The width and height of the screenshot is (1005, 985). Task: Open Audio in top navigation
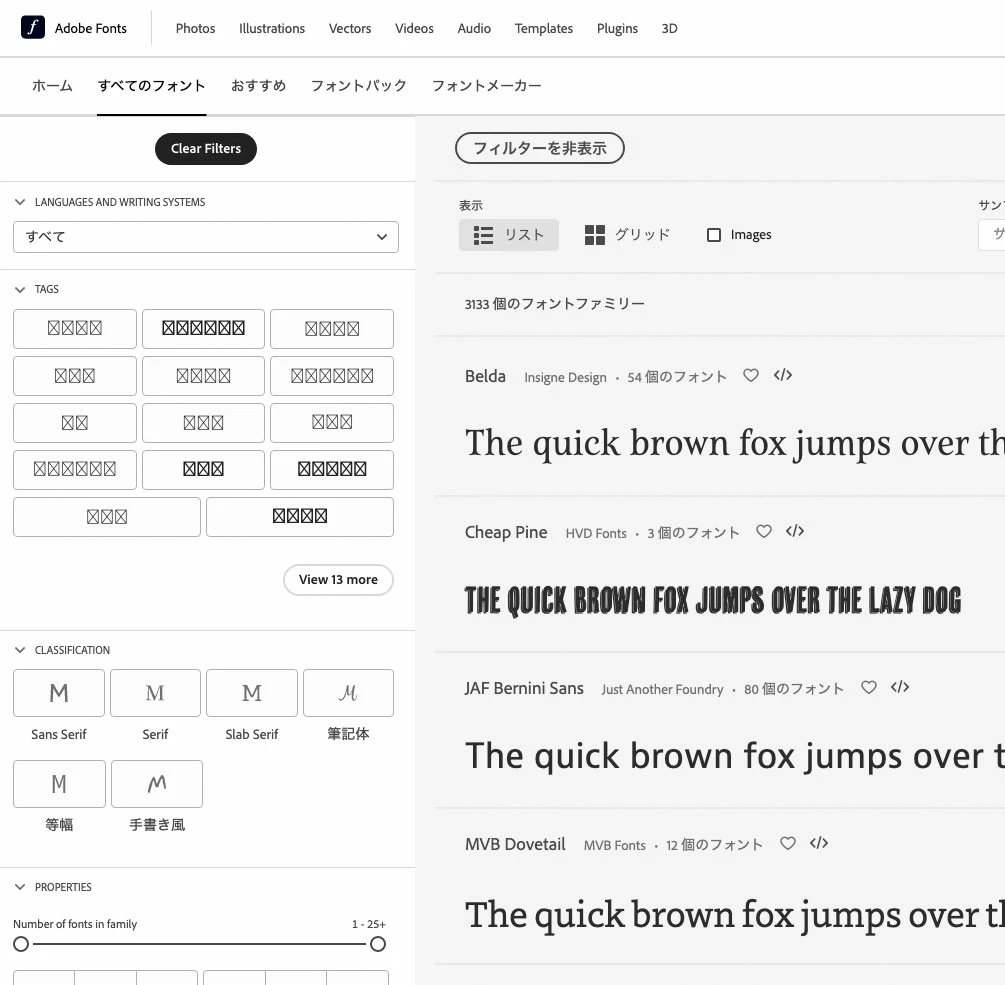474,28
